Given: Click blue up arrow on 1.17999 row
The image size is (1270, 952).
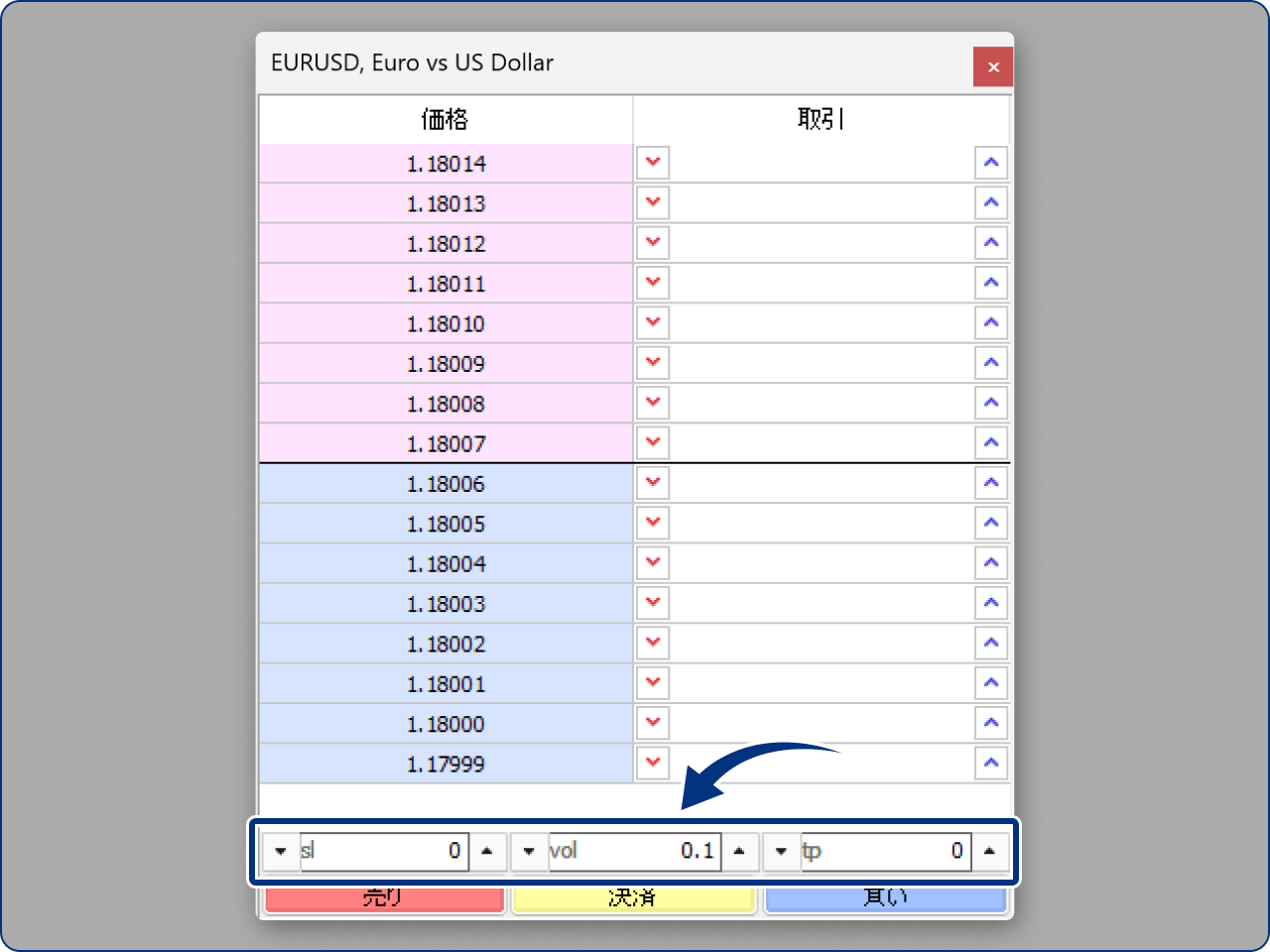Looking at the screenshot, I should tap(991, 763).
